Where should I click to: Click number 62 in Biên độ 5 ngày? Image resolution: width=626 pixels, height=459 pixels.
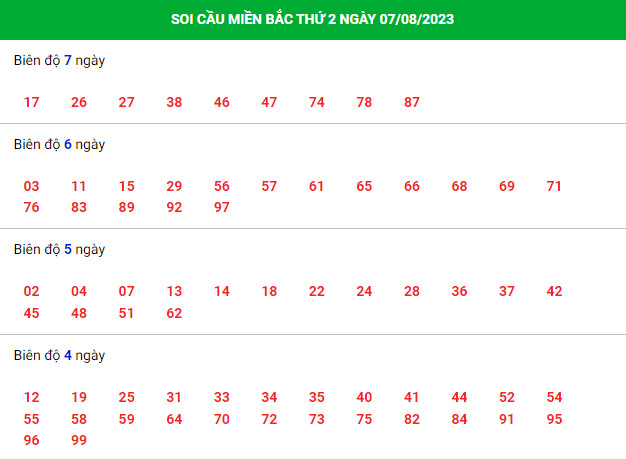point(174,313)
